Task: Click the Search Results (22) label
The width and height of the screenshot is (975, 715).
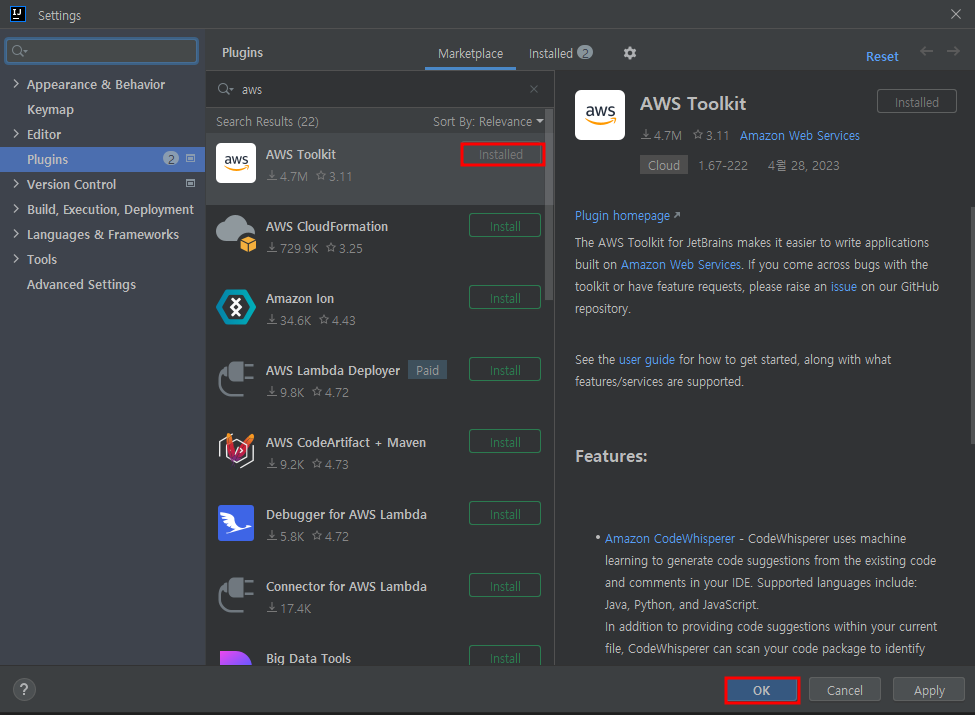Action: point(267,122)
